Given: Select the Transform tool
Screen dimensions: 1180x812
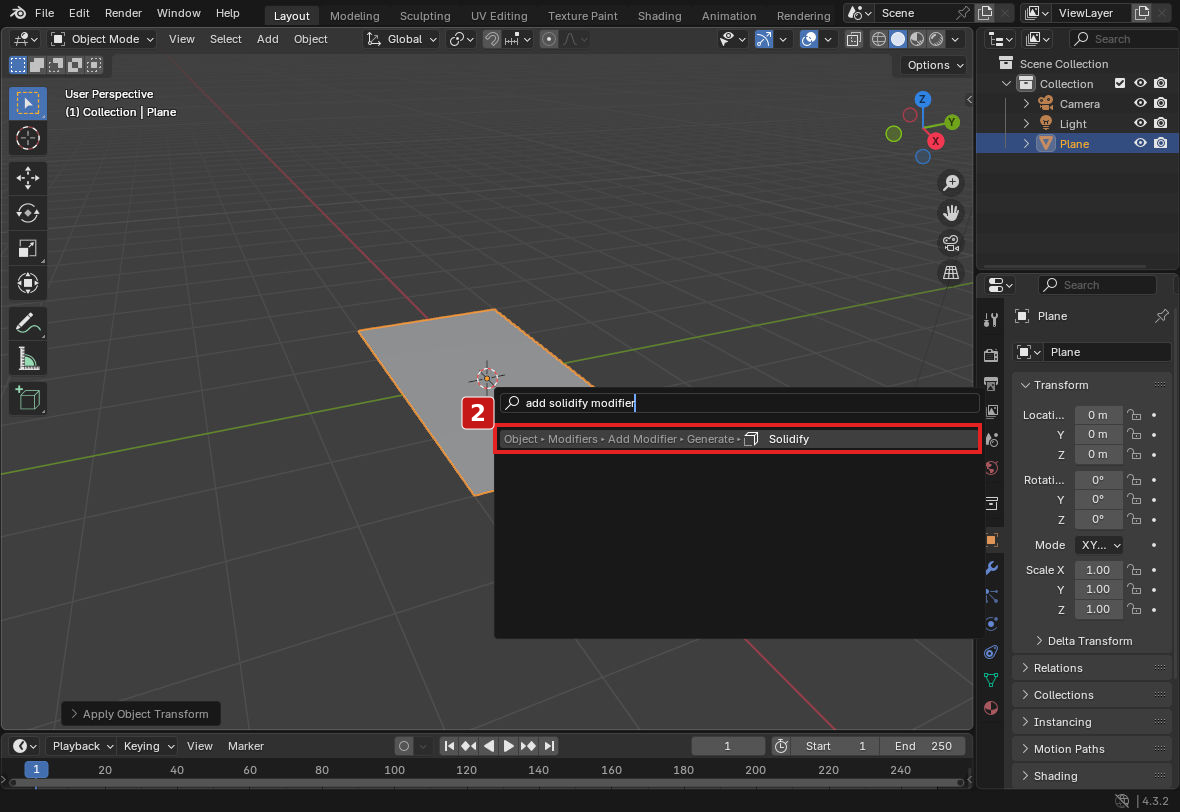Looking at the screenshot, I should click(x=28, y=283).
